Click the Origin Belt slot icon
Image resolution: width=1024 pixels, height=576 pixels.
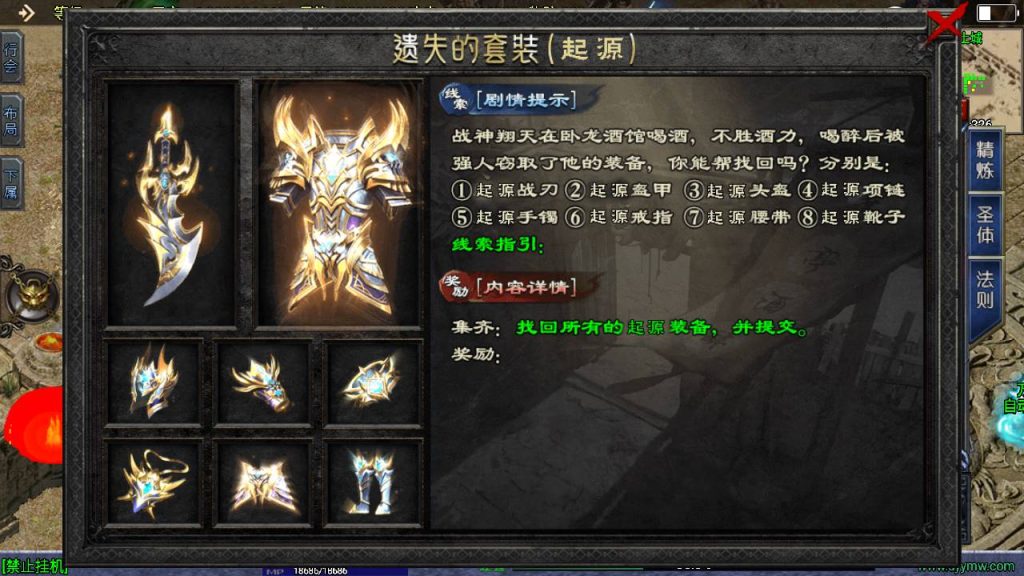[x=263, y=483]
